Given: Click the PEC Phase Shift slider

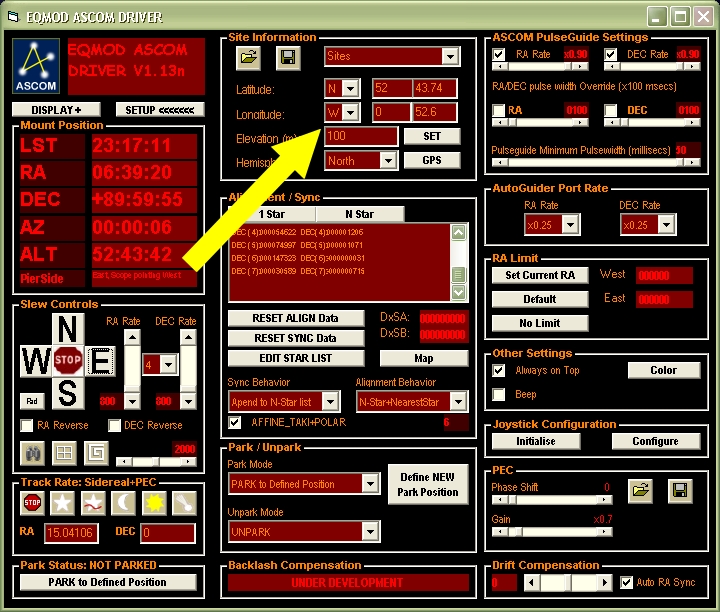Looking at the screenshot, I should (552, 500).
